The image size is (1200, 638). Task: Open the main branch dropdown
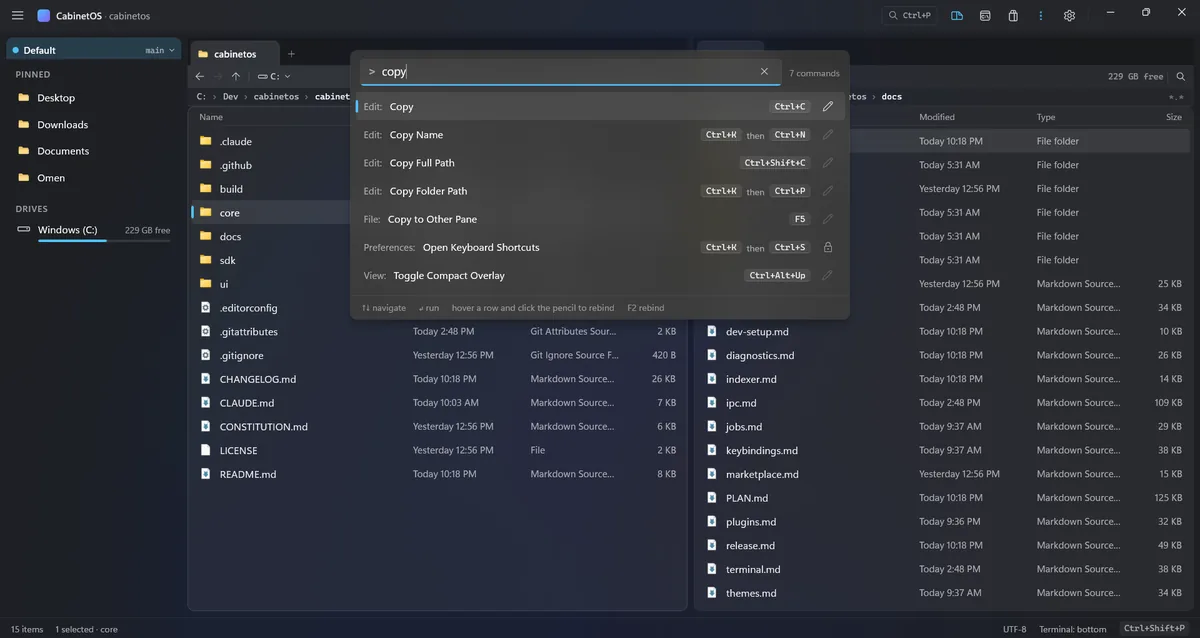(x=160, y=50)
